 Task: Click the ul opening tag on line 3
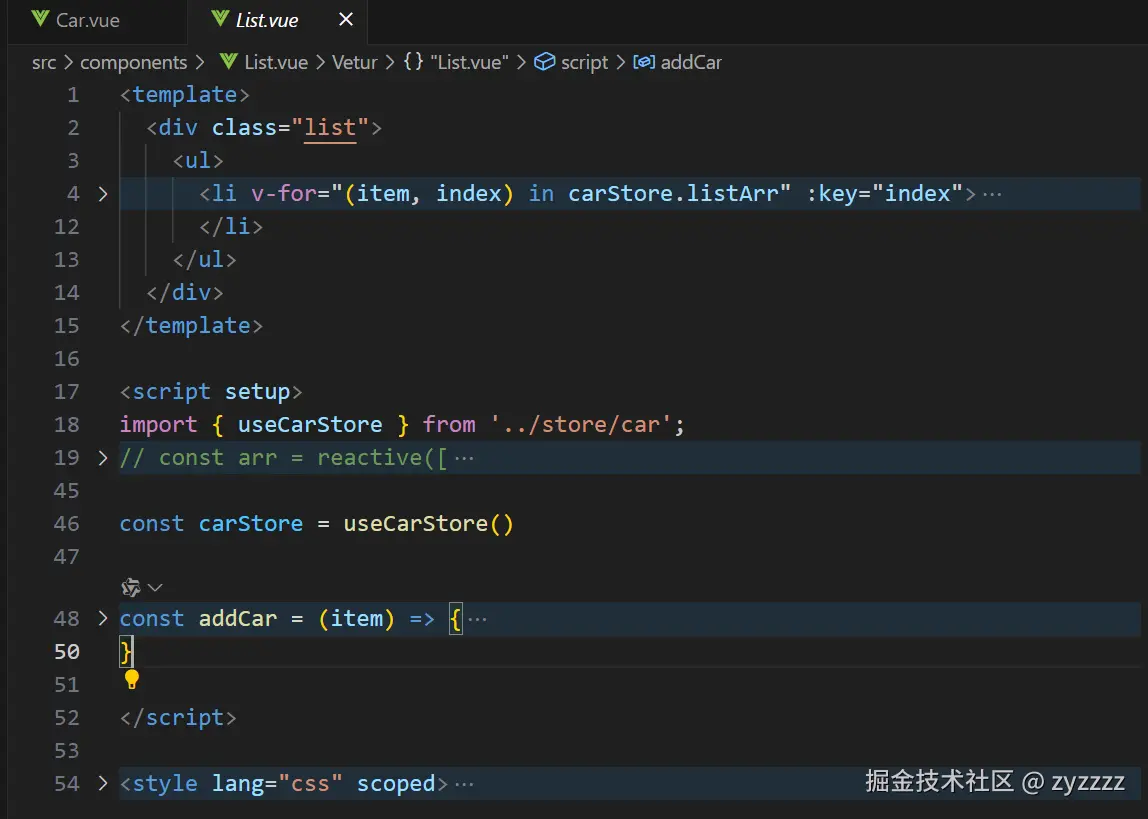(x=198, y=161)
